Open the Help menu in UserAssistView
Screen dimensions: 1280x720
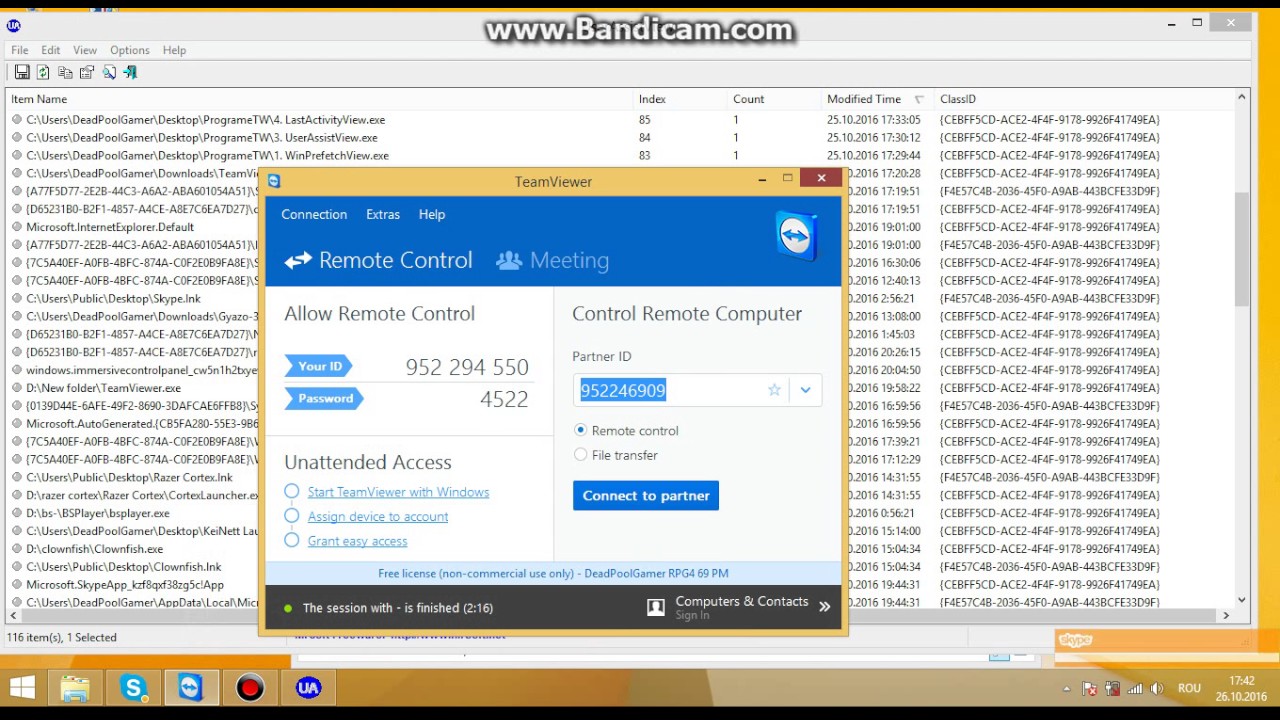(174, 50)
